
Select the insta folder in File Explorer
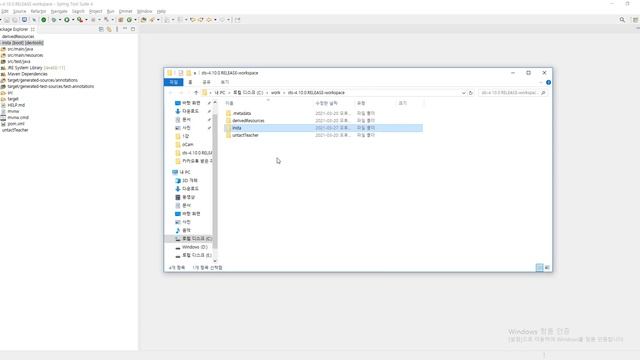coord(324,128)
